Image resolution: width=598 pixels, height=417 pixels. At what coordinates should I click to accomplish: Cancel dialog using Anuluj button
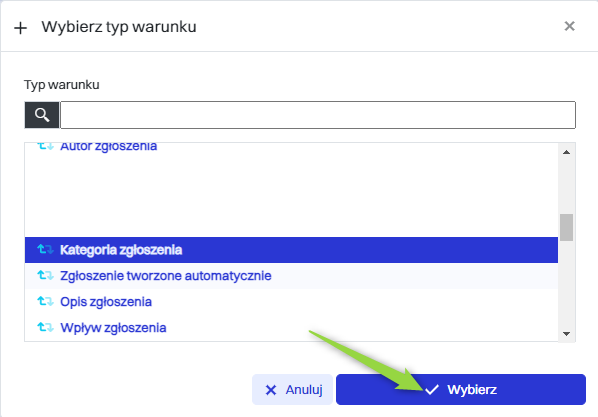pyautogui.click(x=293, y=390)
